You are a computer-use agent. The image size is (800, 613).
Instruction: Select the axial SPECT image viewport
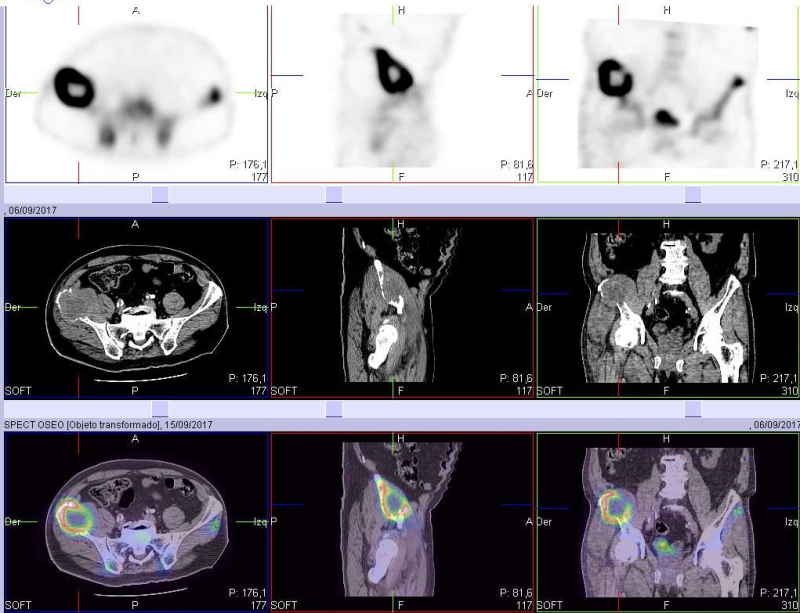[x=136, y=93]
